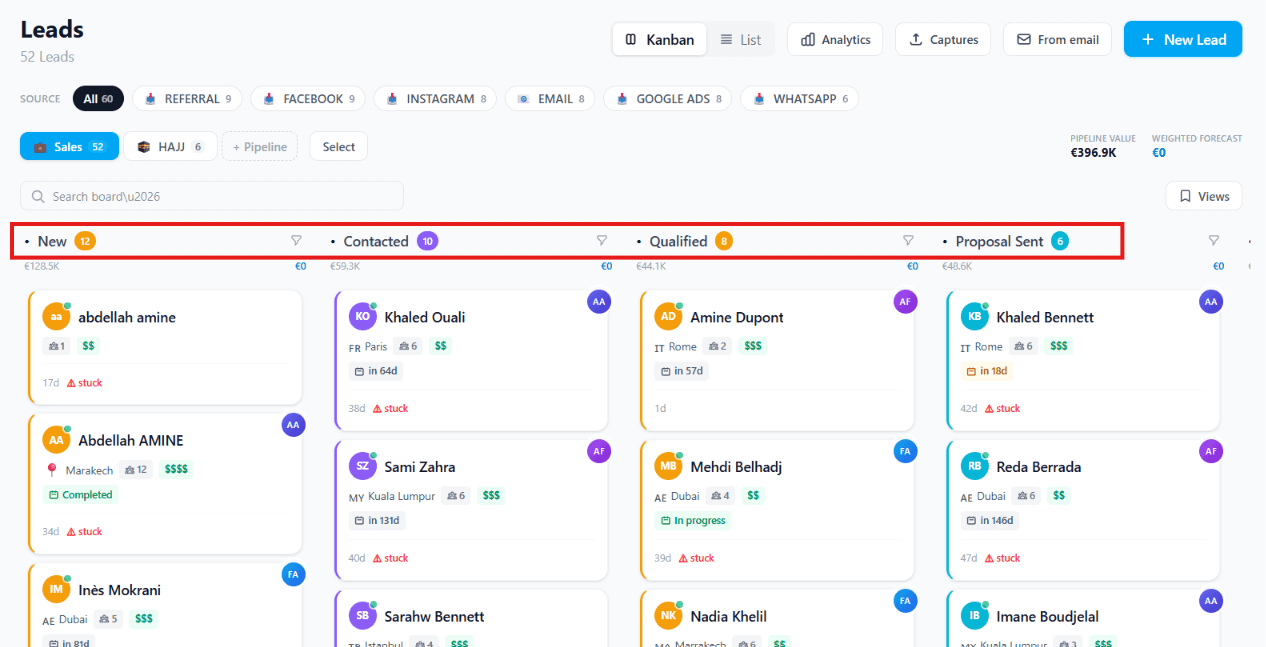Screen dimensions: 1266x647
Task: Click the FA assignee avatar on Mehdi Belhadj card
Action: pyautogui.click(x=905, y=451)
